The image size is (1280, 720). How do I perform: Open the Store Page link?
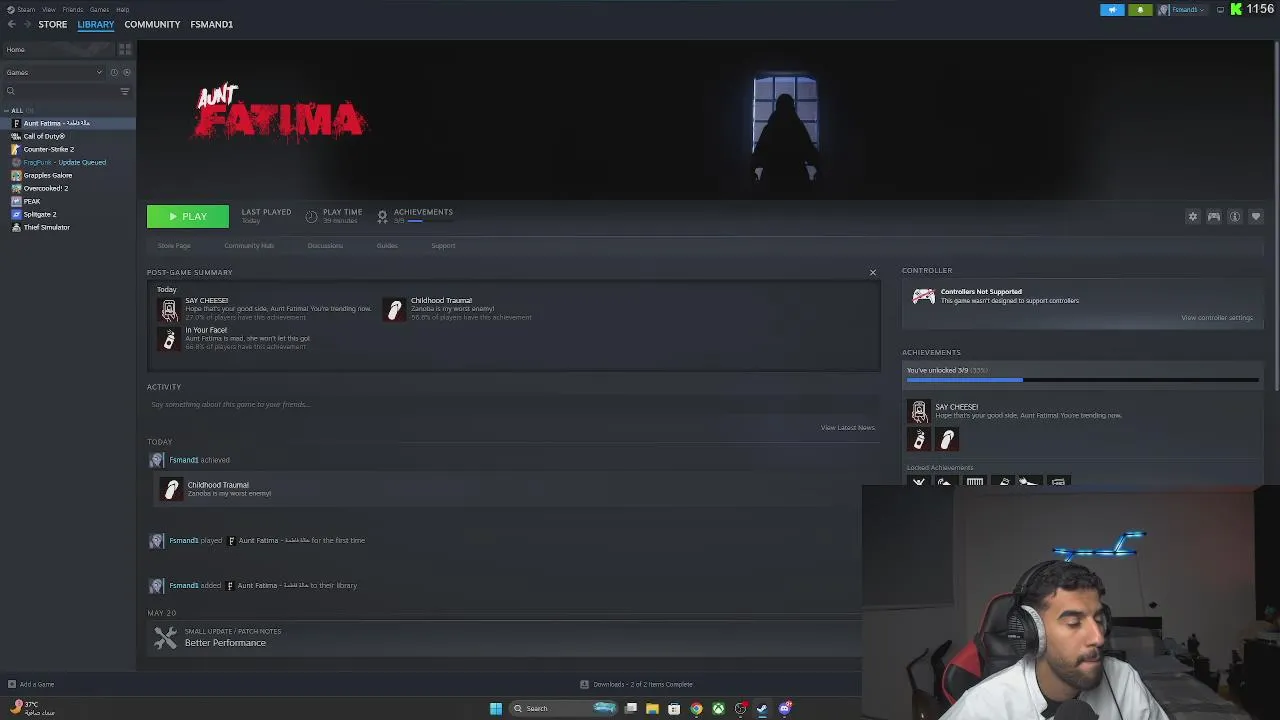click(x=174, y=246)
